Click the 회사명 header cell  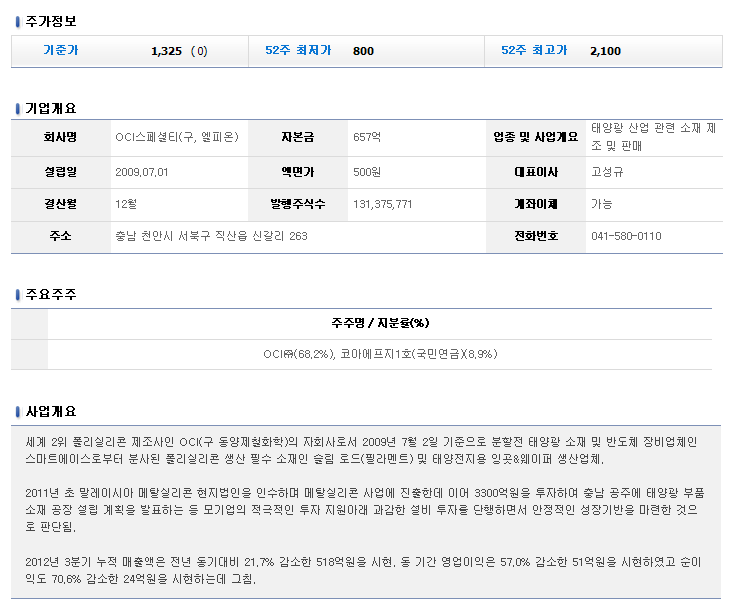[x=61, y=138]
